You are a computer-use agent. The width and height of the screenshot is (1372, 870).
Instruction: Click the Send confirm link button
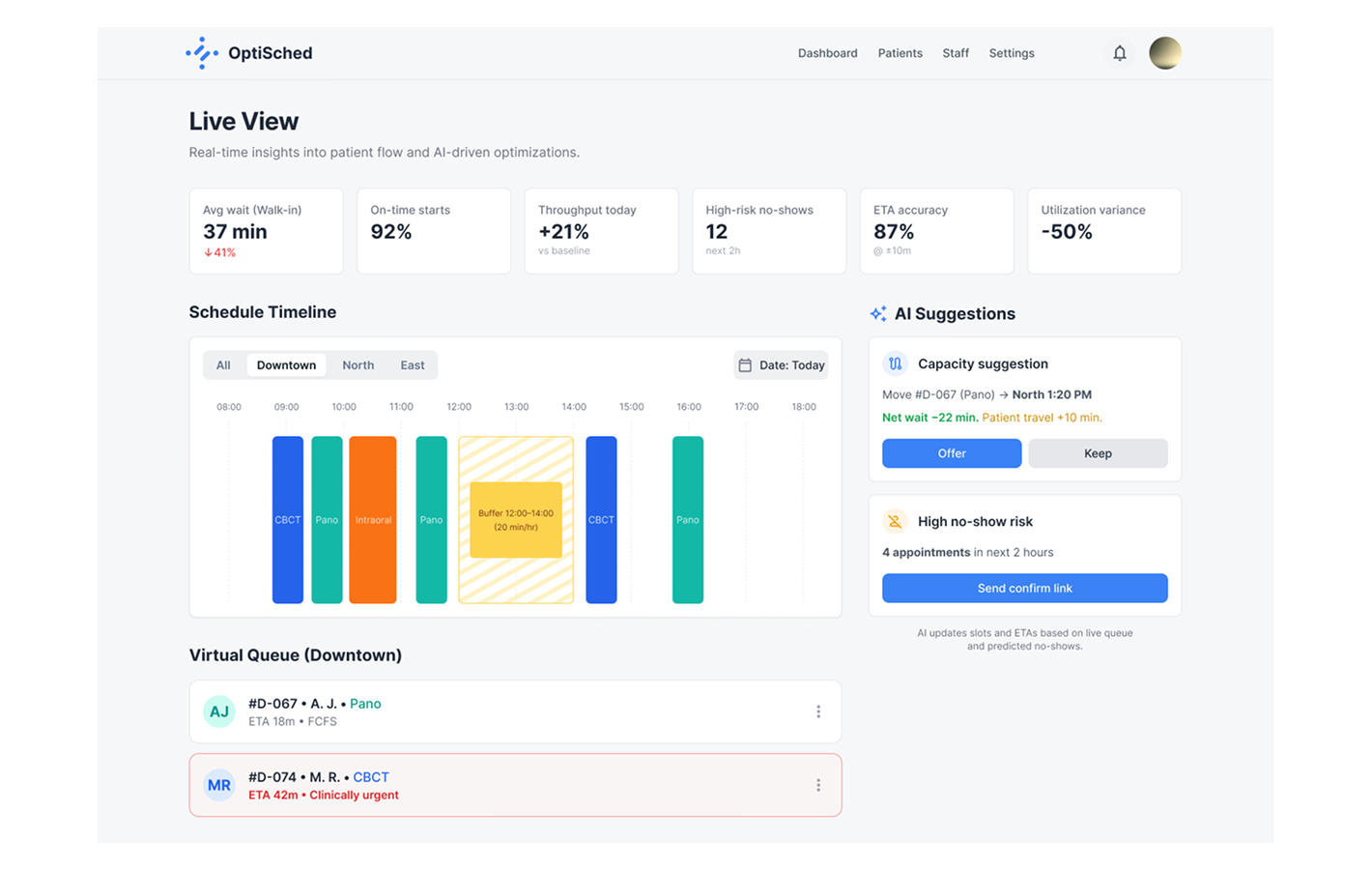pos(1024,588)
